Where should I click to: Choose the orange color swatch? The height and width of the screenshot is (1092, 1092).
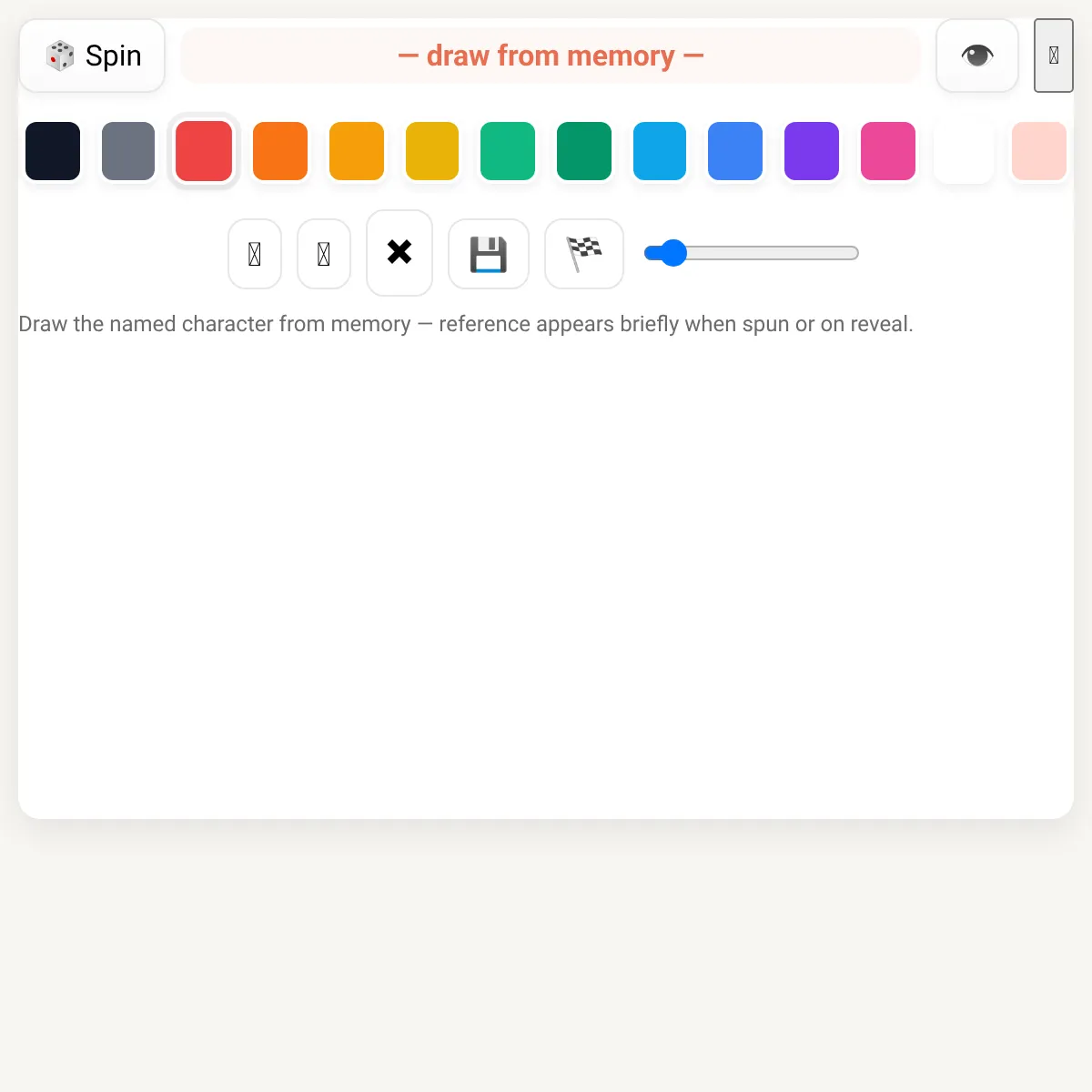tap(280, 151)
